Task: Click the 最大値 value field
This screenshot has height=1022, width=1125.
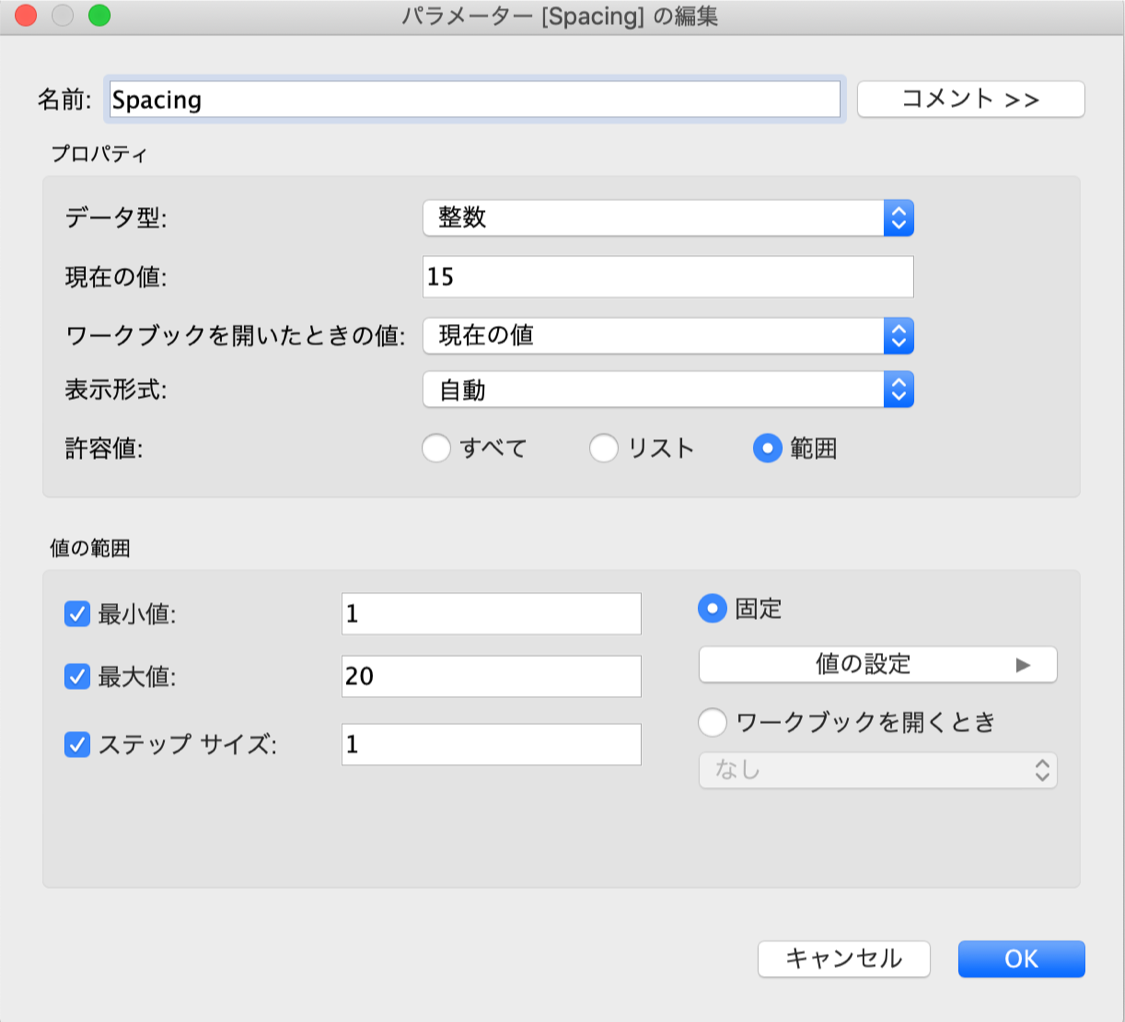Action: click(x=491, y=677)
